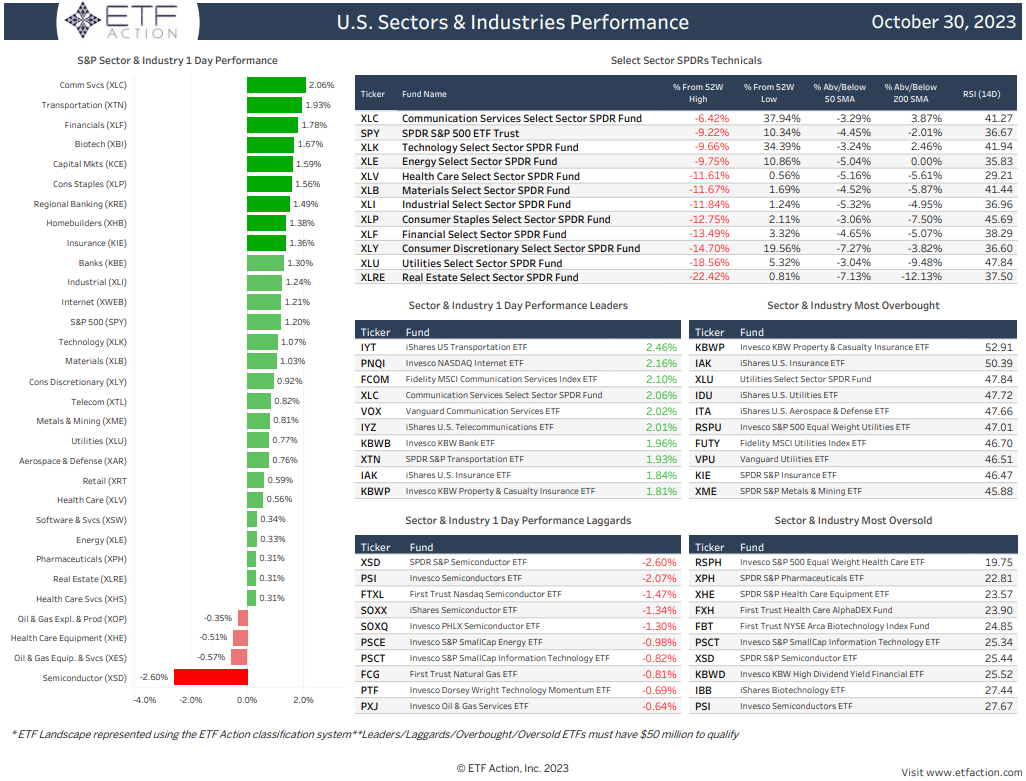Image resolution: width=1026 pixels, height=781 pixels.
Task: Select Fidelity MSCI Utilities Index ETF
Action: 803,443
